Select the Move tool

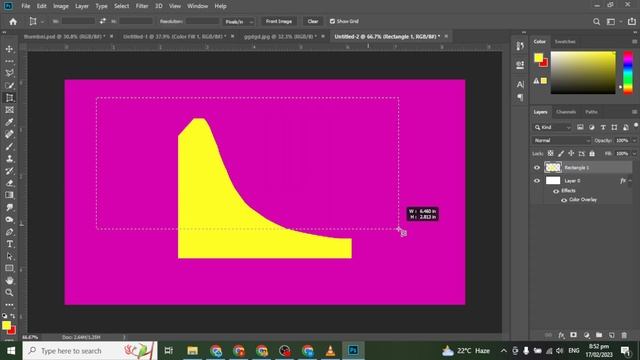(9, 49)
